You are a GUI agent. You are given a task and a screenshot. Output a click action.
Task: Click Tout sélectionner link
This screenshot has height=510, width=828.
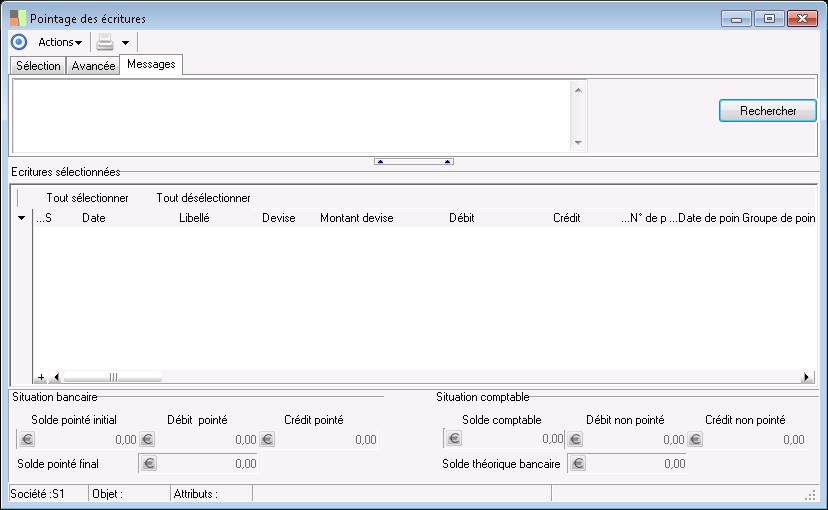87,198
